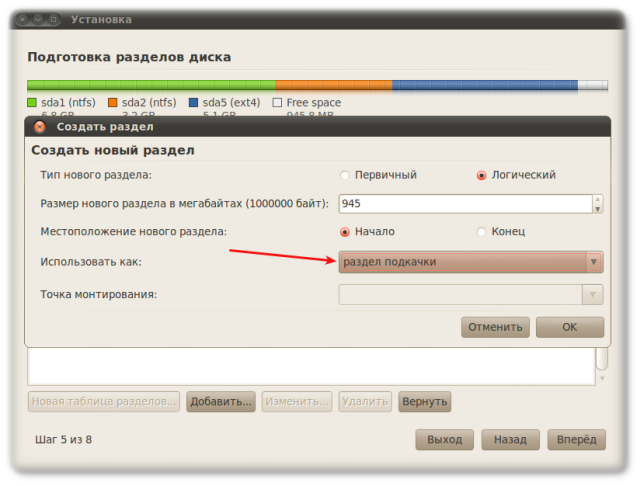Image resolution: width=640 pixels, height=486 pixels.
Task: Click the Добавить... button
Action: [x=221, y=402]
